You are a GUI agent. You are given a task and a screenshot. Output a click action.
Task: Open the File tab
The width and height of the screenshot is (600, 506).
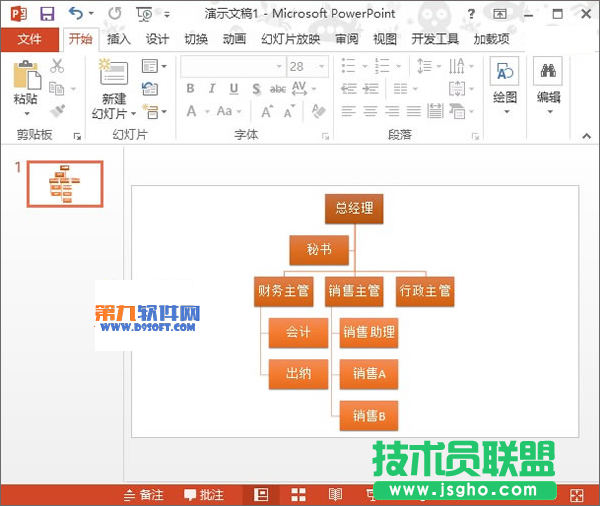[x=29, y=39]
